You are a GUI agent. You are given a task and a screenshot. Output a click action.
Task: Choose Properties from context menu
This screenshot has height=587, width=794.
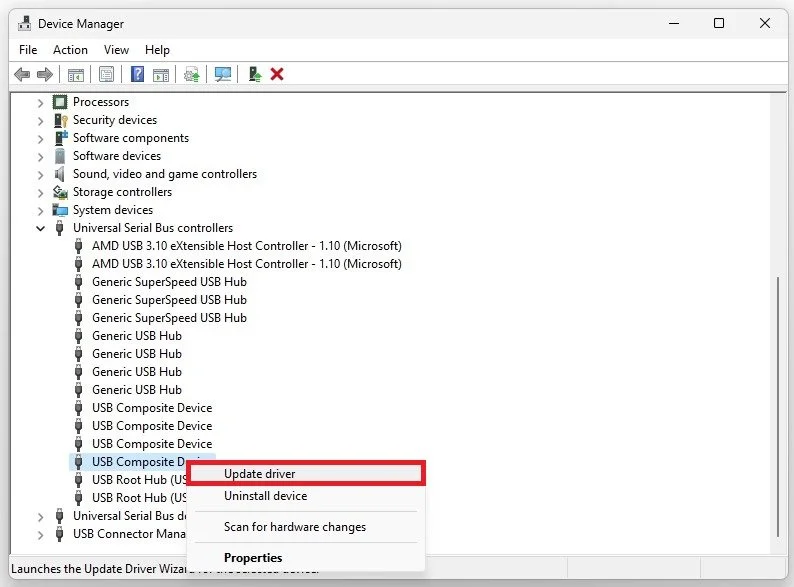[306, 558]
